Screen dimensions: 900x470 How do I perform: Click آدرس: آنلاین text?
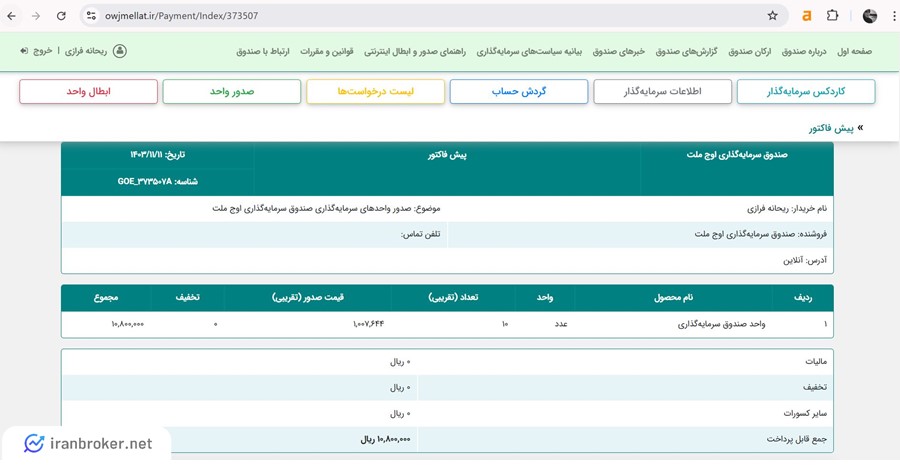805,261
